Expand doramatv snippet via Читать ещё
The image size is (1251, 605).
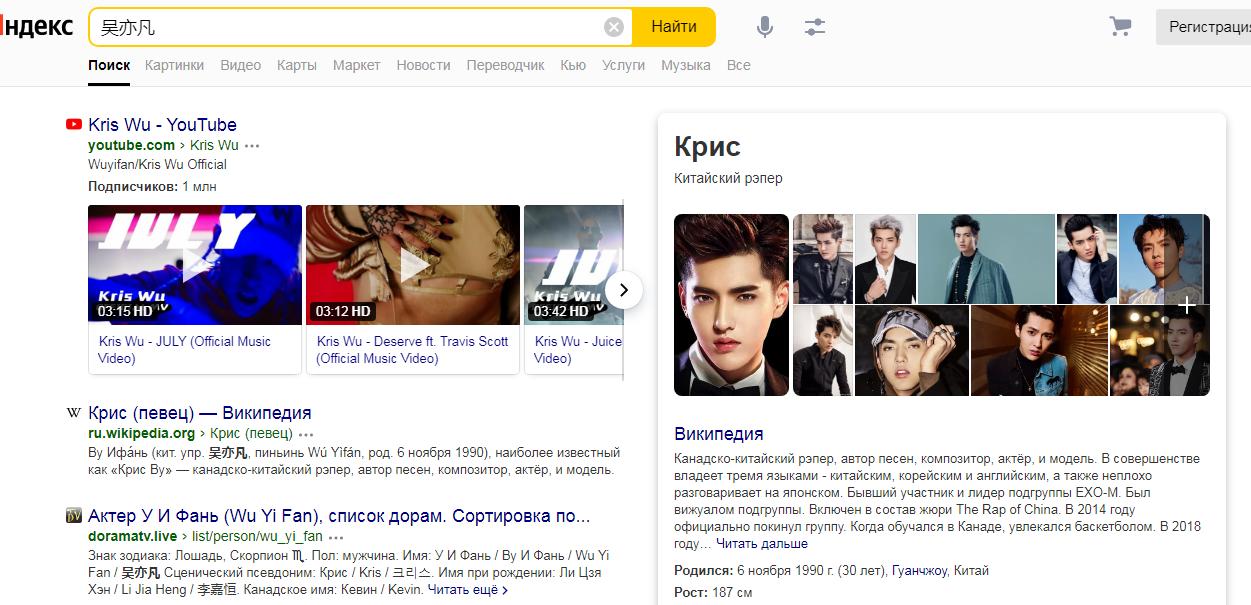click(x=468, y=590)
